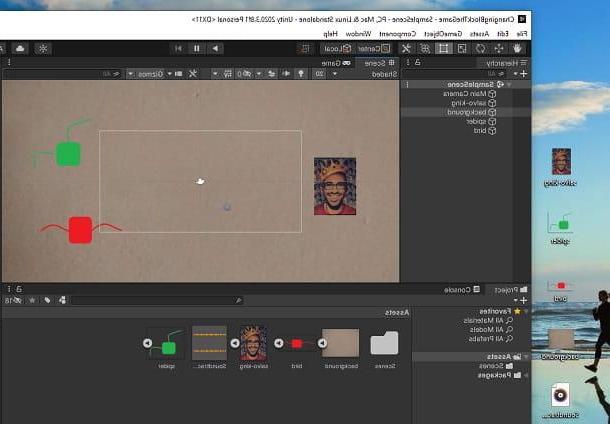The height and width of the screenshot is (424, 610).
Task: Toggle the Project panel lock icon
Action: tap(19, 289)
